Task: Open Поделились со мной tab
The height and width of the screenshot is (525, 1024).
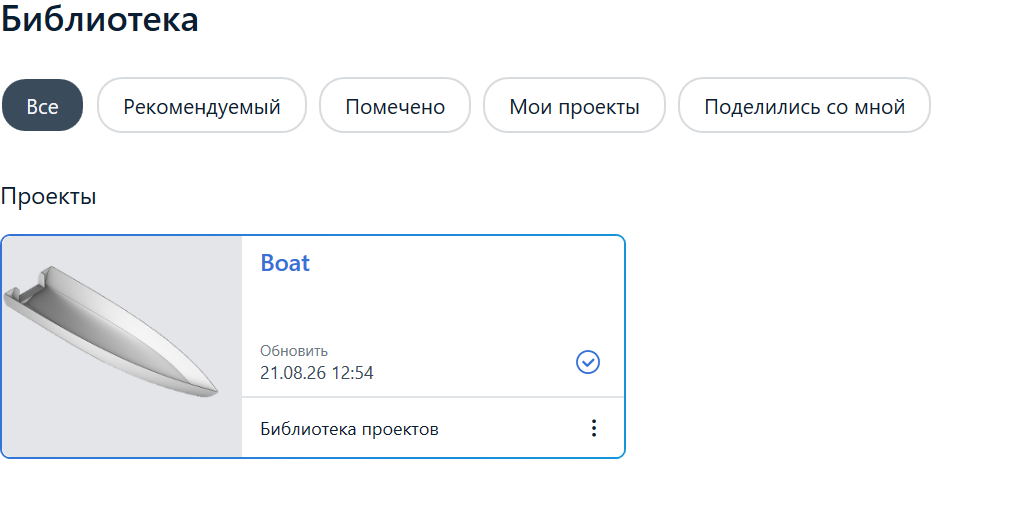Action: pyautogui.click(x=805, y=106)
